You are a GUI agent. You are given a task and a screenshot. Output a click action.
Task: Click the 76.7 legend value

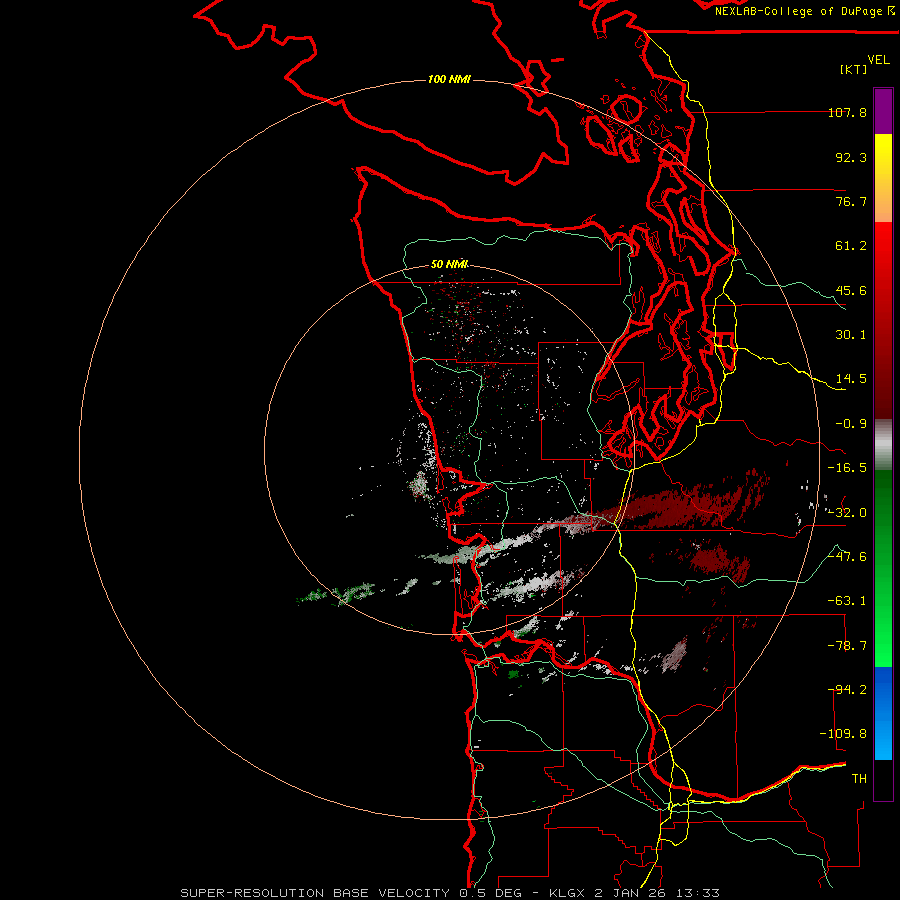[x=851, y=201]
